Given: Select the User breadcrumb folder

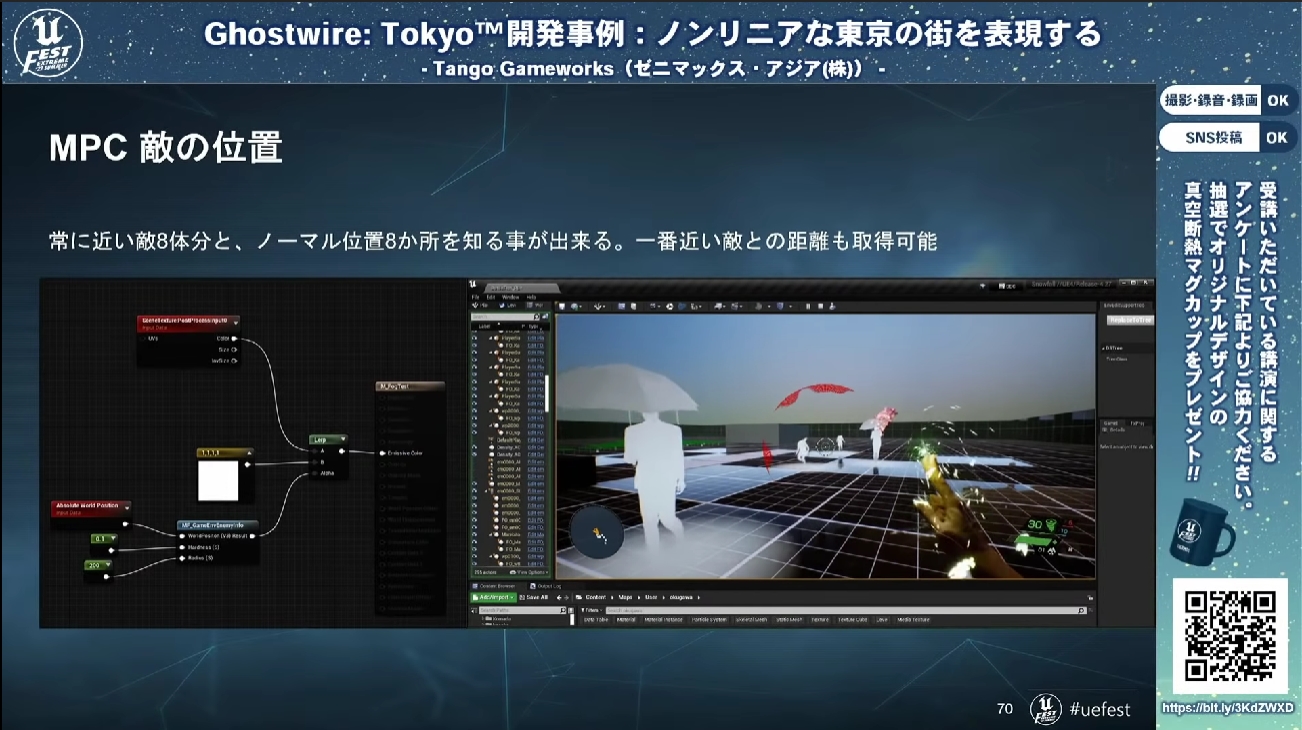Looking at the screenshot, I should (x=651, y=597).
